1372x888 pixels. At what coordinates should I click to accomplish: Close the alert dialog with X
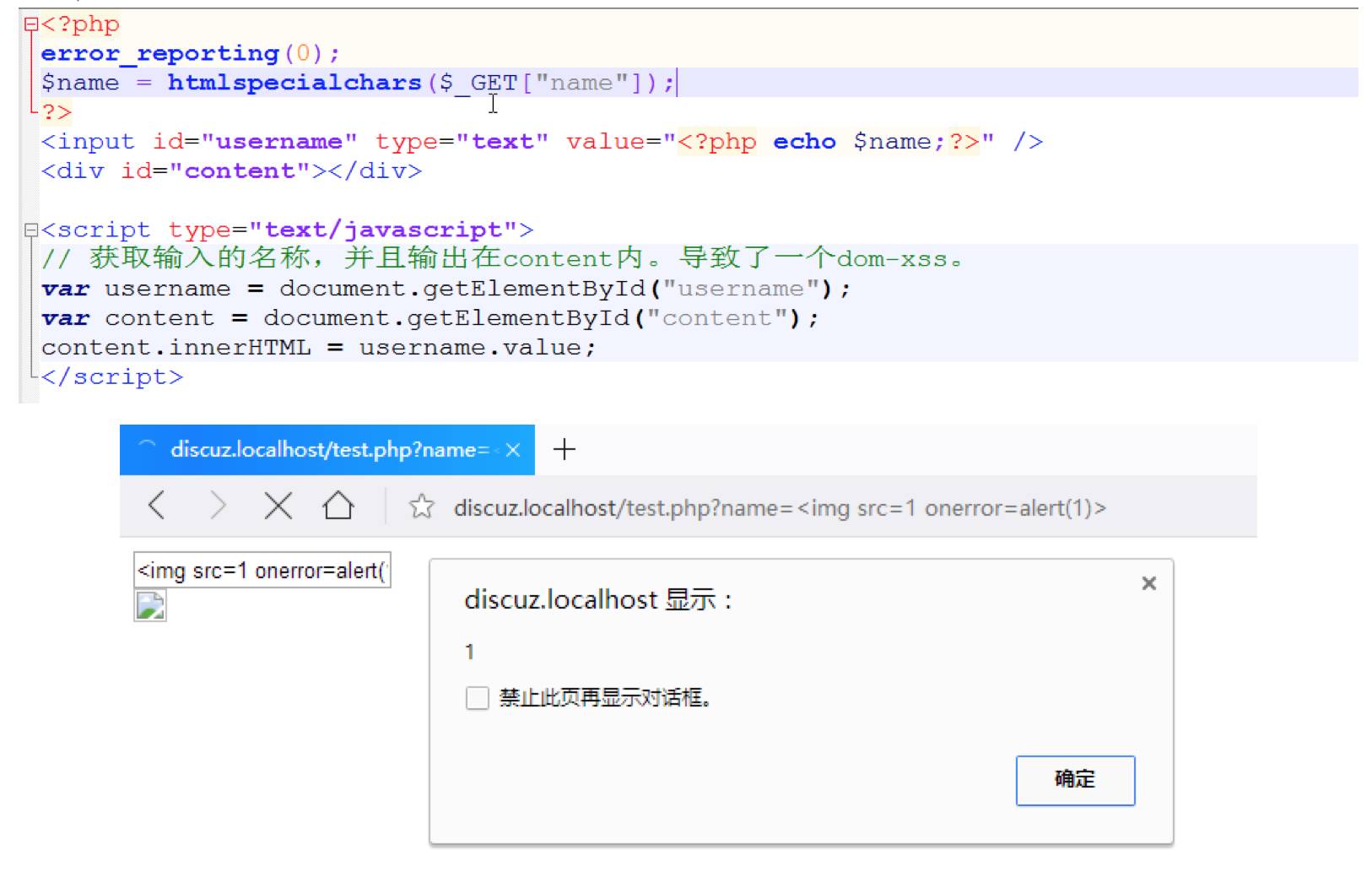point(1148,583)
